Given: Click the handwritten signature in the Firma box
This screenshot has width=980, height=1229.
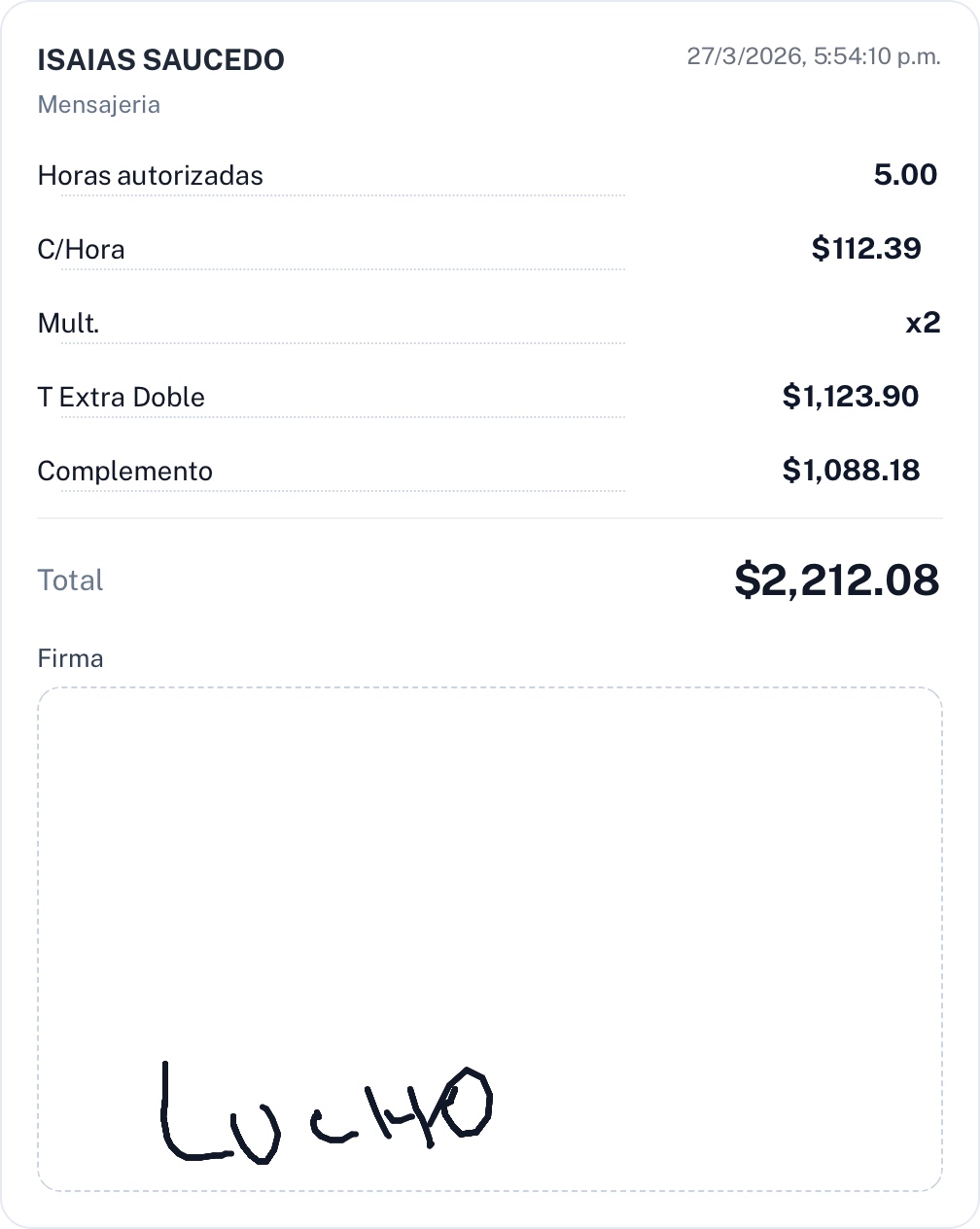Looking at the screenshot, I should pos(326,1114).
